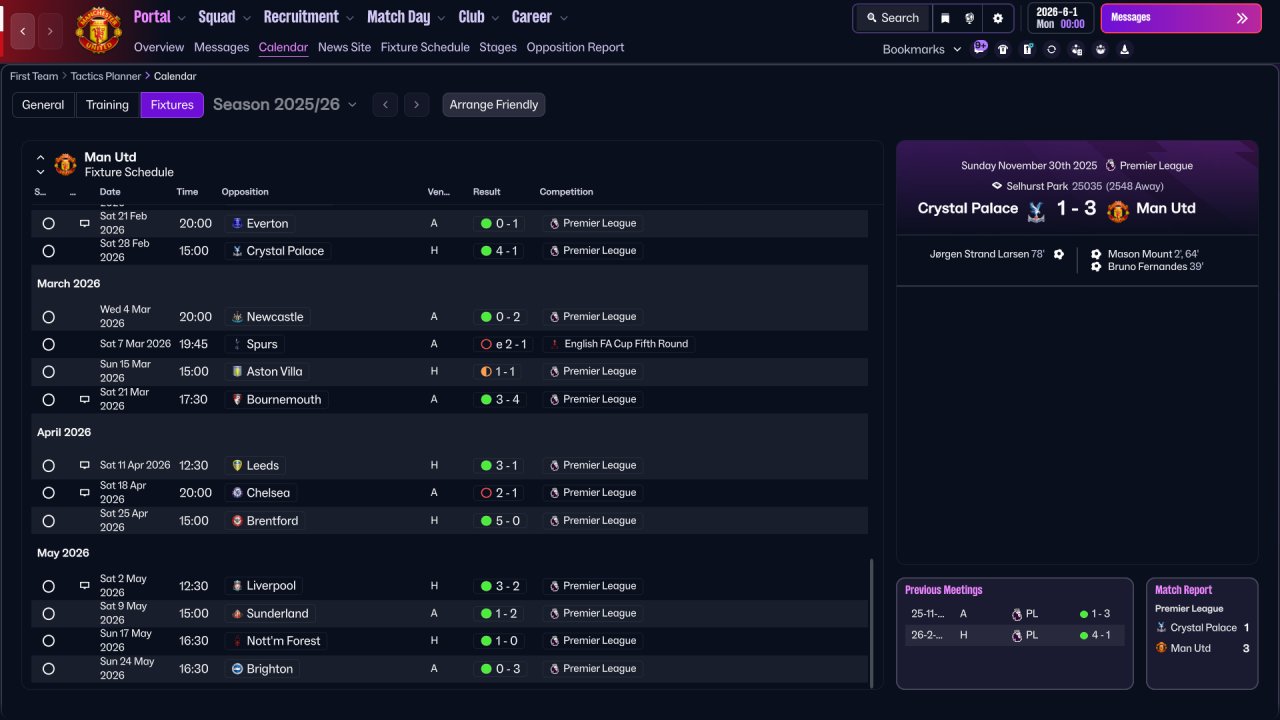Click the English FA Cup Fifth Round competition
The width and height of the screenshot is (1280, 720).
[619, 344]
